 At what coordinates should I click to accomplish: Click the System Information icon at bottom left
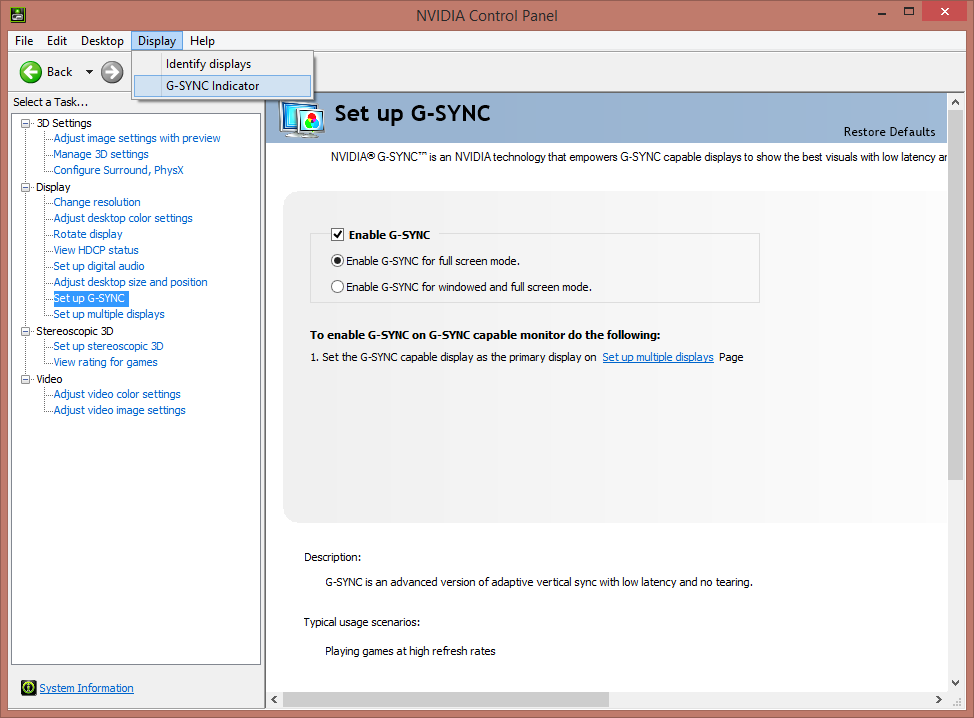click(28, 688)
